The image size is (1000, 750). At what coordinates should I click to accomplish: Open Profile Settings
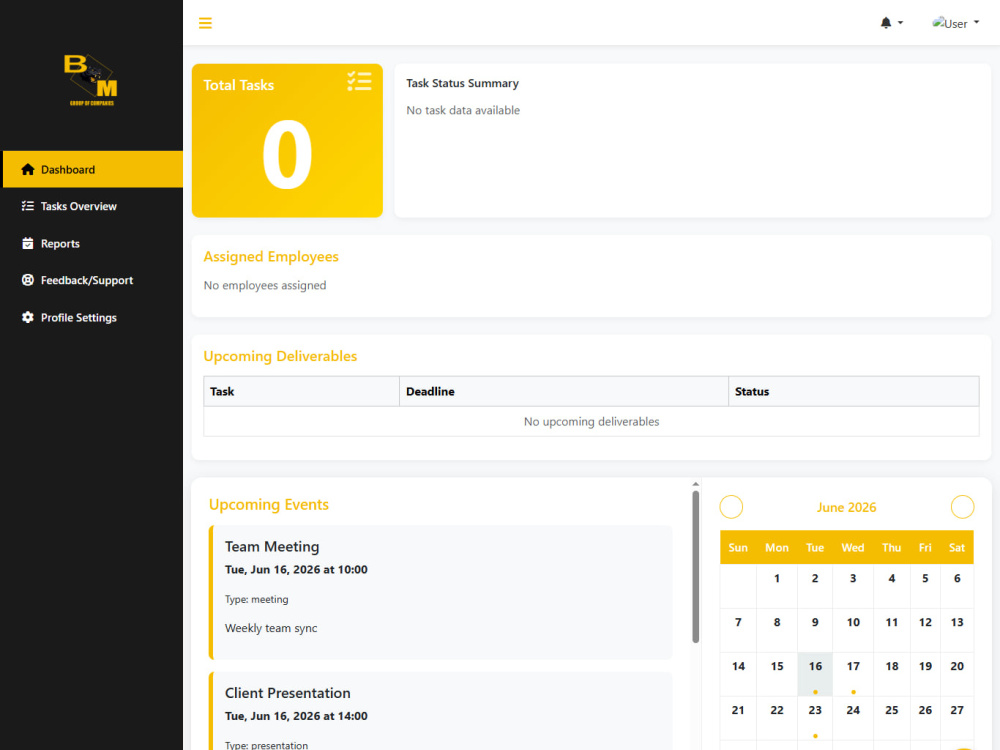tap(92, 318)
